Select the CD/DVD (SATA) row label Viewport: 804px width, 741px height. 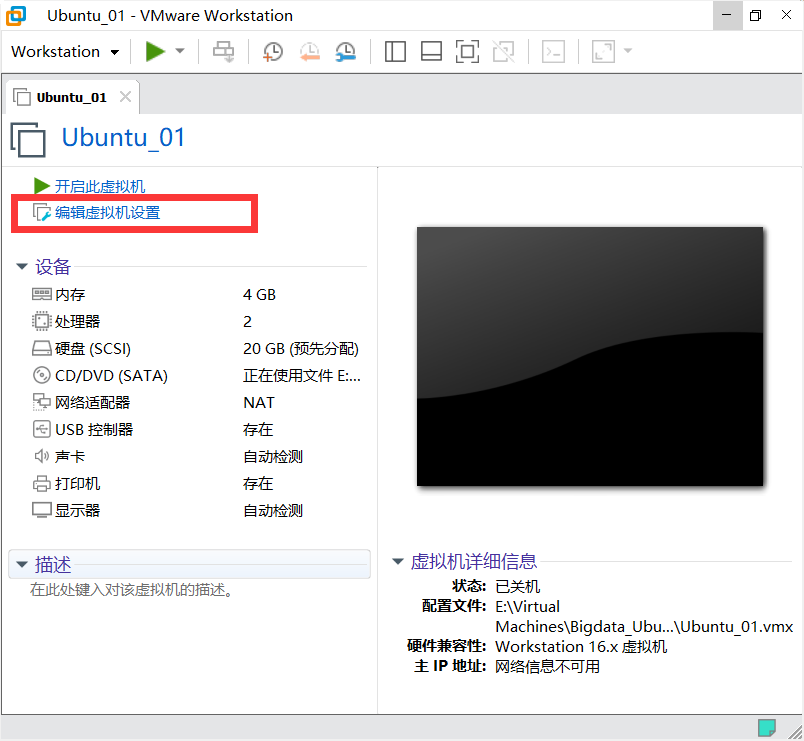111,376
